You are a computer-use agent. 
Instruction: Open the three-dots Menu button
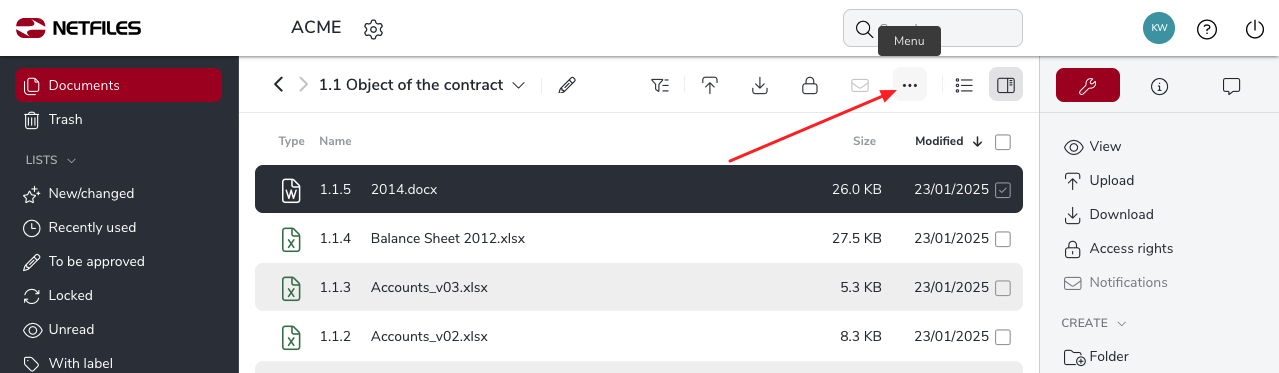tap(909, 85)
